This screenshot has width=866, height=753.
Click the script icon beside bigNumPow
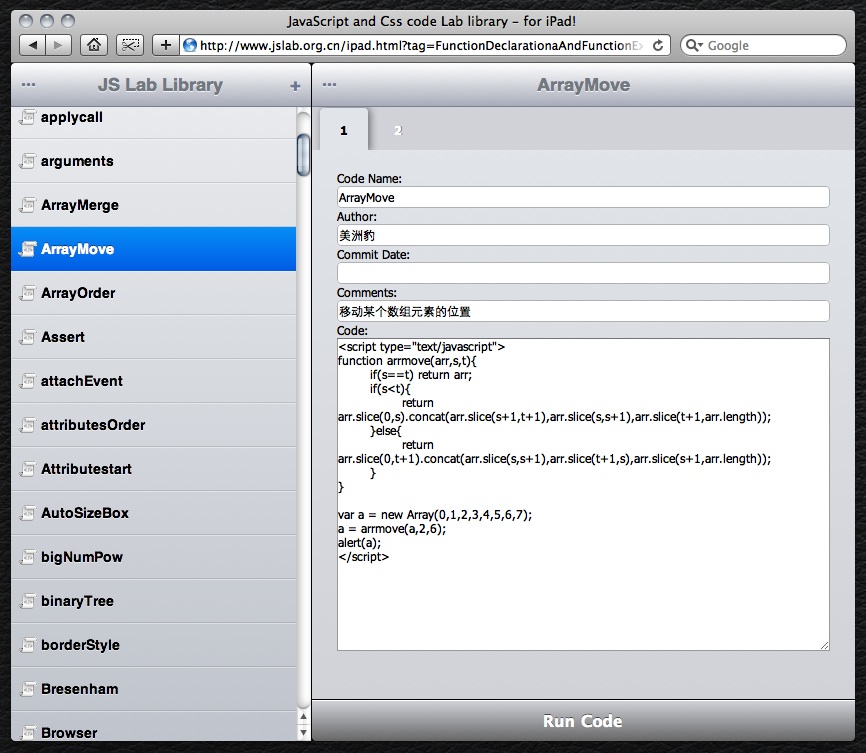[27, 557]
